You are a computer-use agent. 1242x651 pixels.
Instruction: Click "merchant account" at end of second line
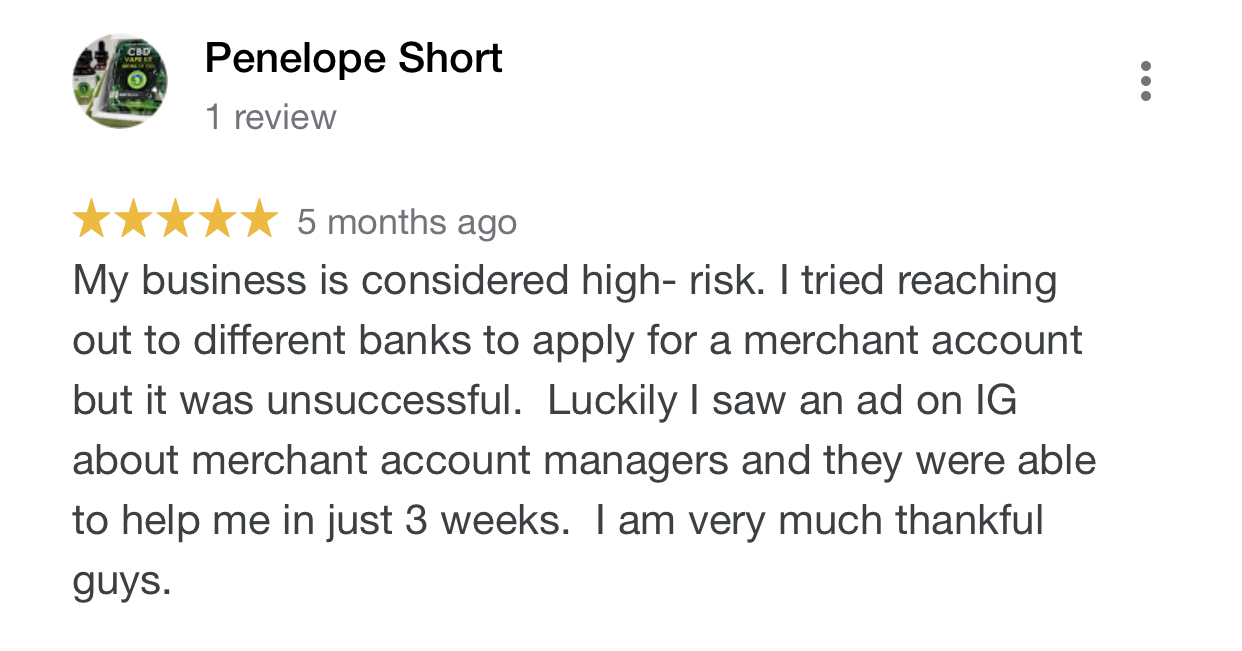coord(913,341)
